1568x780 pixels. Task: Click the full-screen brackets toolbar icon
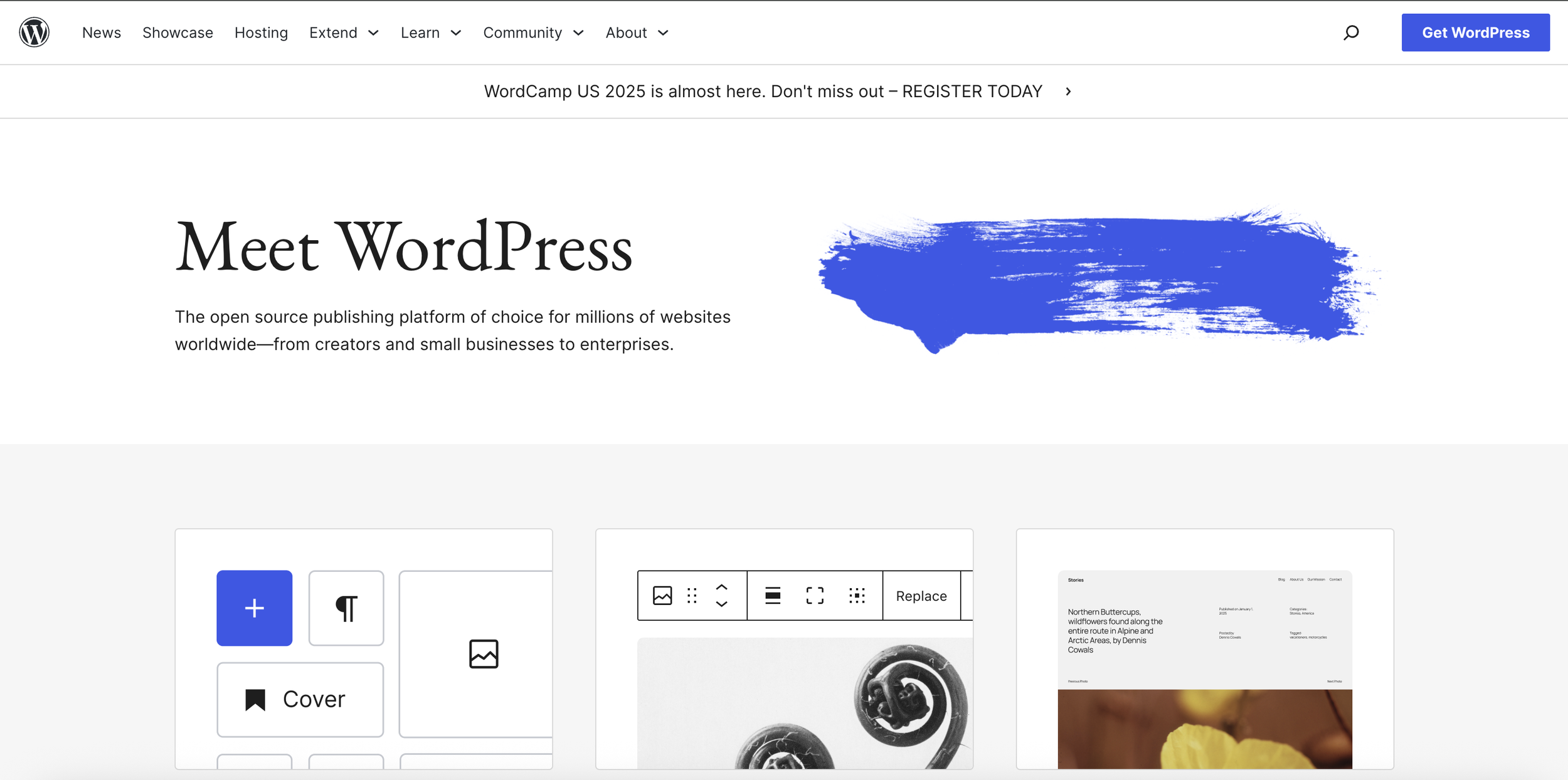(x=815, y=596)
